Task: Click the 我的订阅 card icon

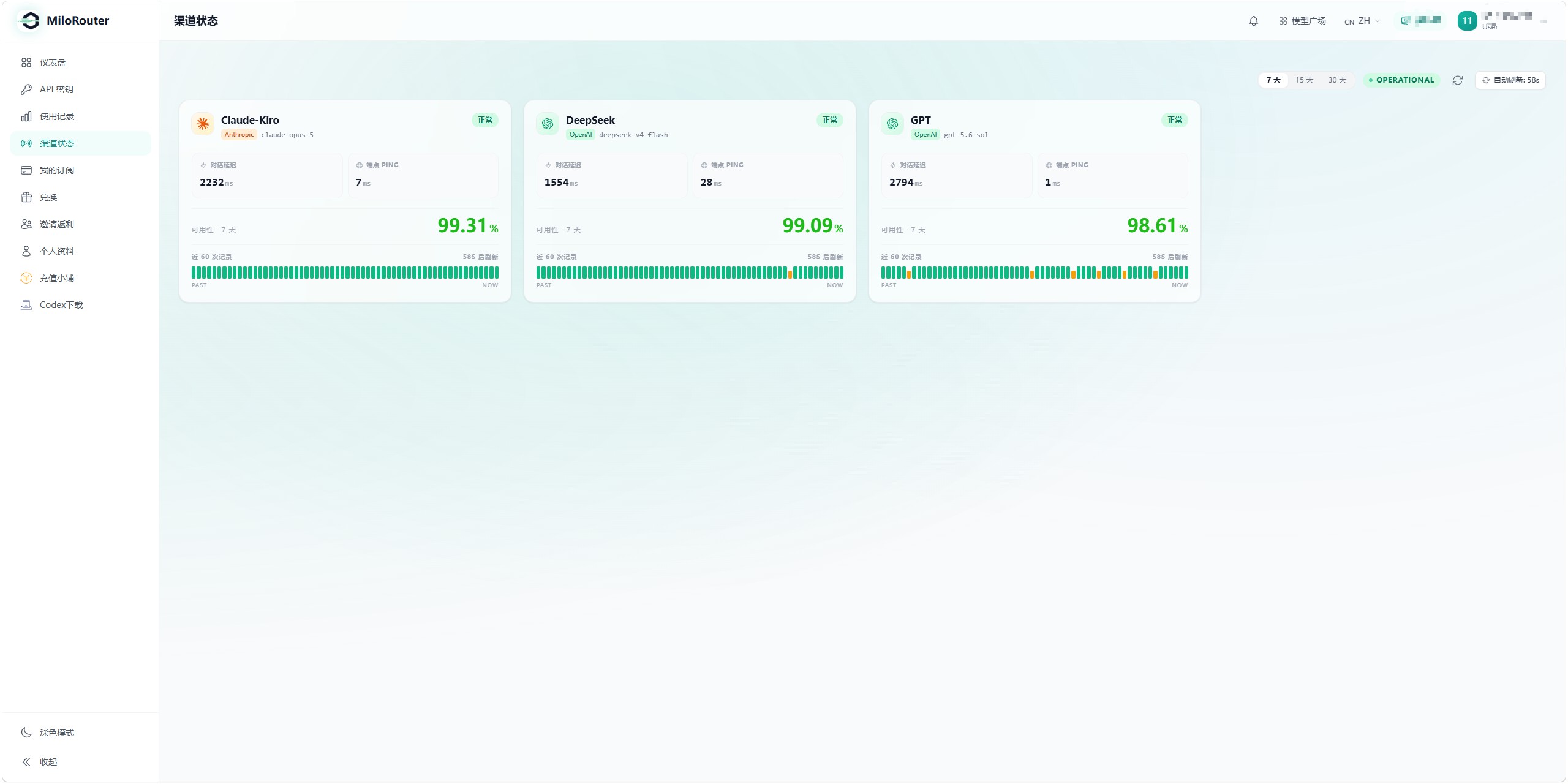Action: click(x=26, y=170)
